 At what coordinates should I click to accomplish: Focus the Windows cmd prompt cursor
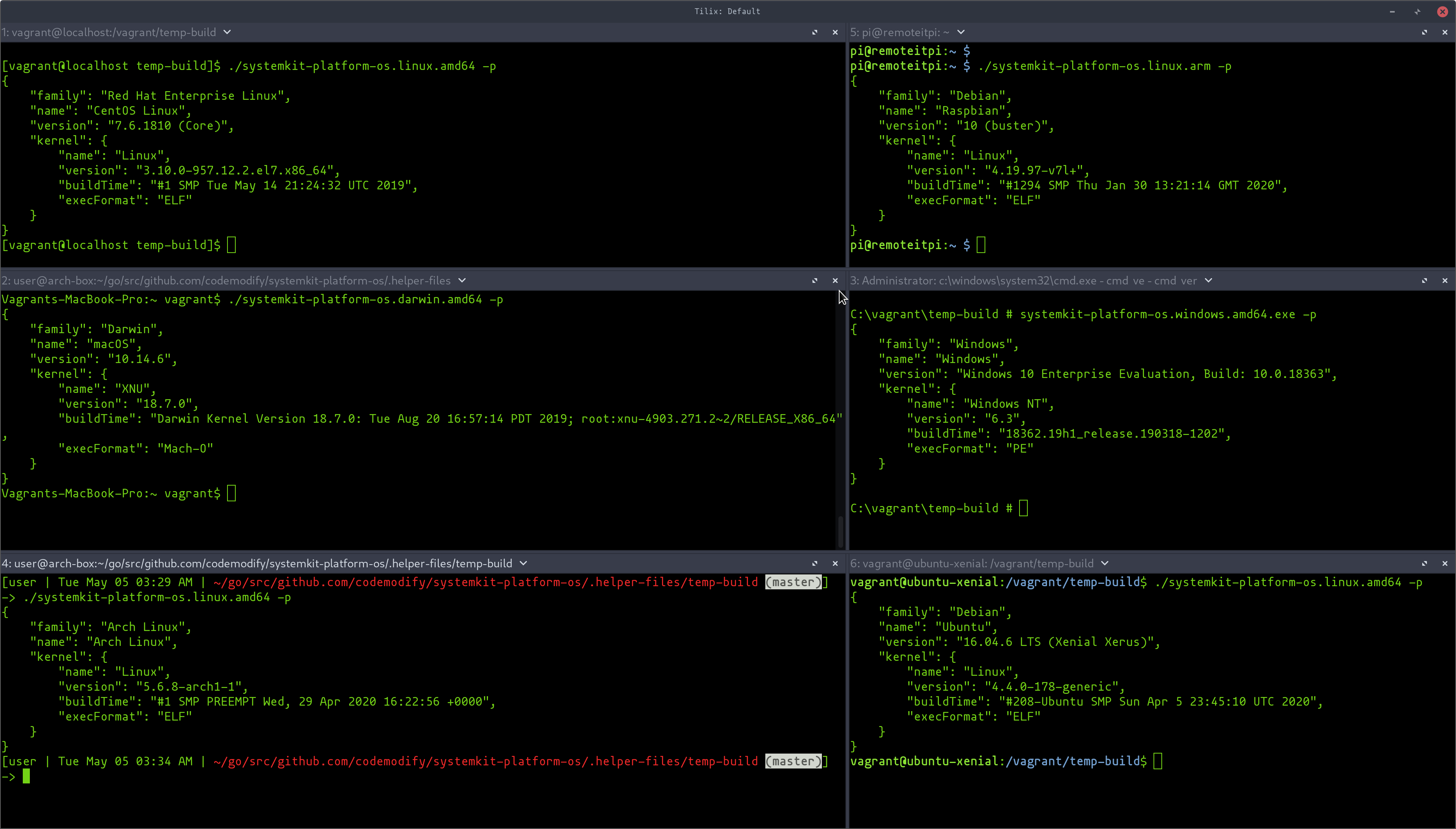pyautogui.click(x=1023, y=508)
